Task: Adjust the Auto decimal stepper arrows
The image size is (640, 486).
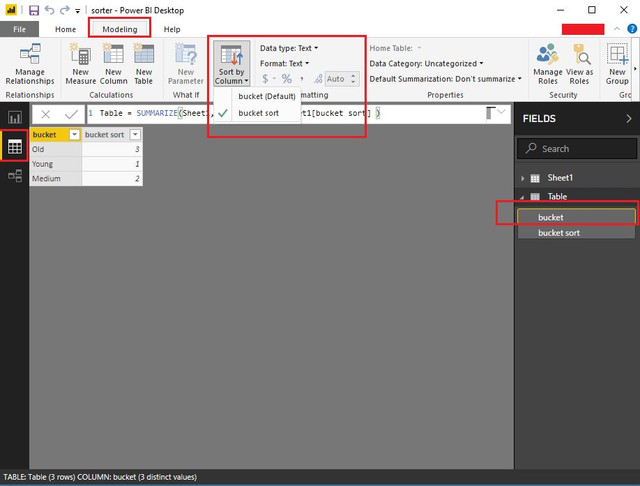Action: pos(353,79)
